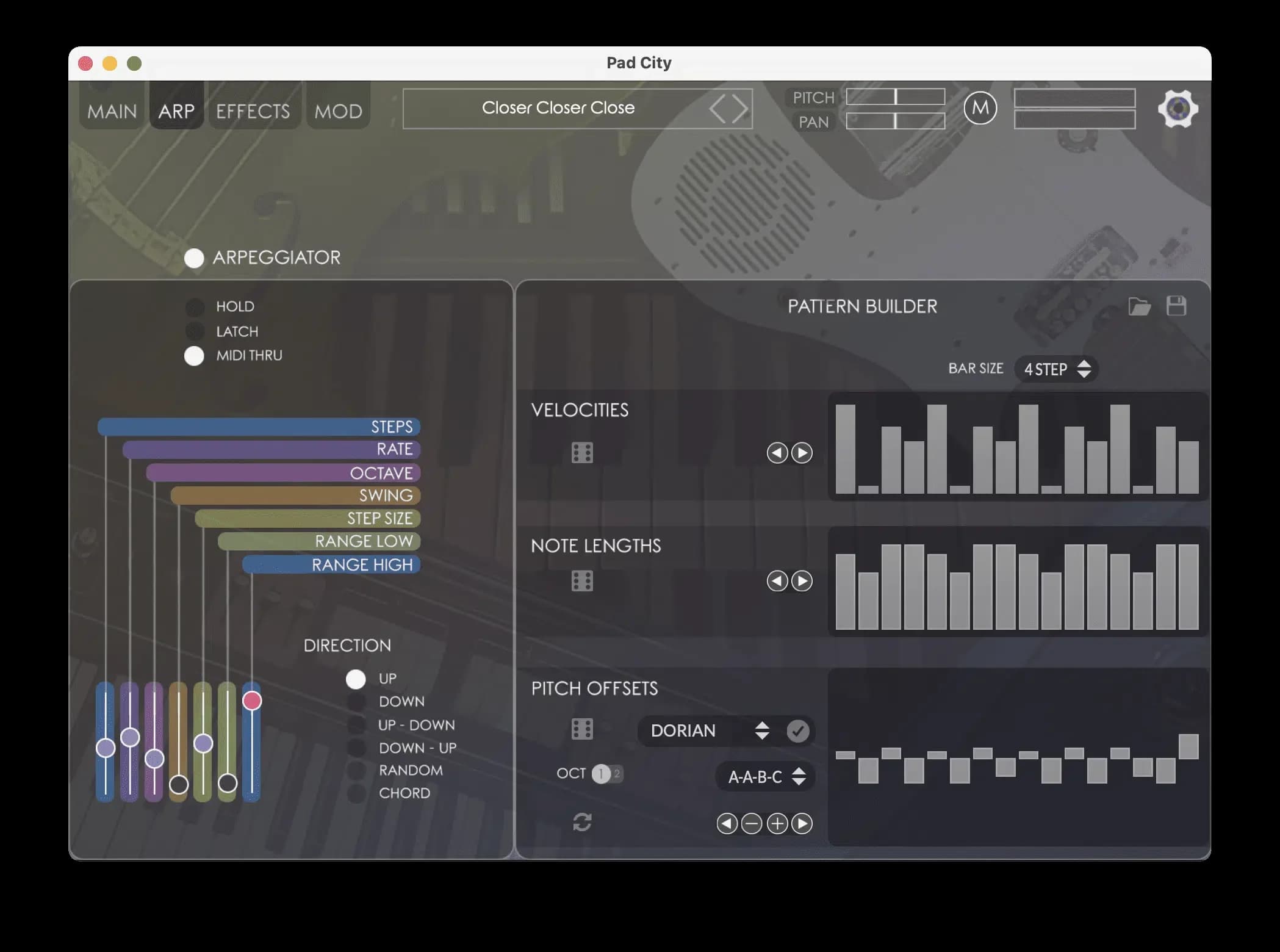Expand the A-A-B-C pattern dropdown
Viewport: 1280px width, 952px height.
(x=766, y=777)
